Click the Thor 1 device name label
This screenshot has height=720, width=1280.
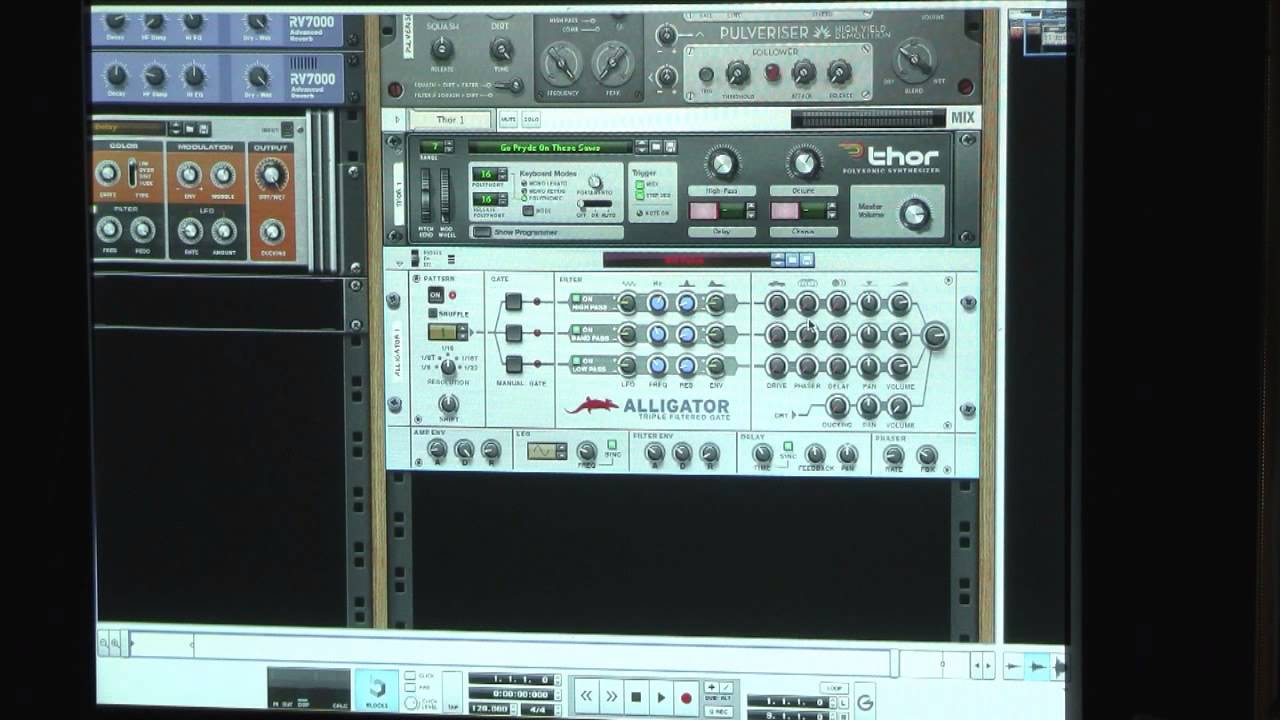point(450,120)
